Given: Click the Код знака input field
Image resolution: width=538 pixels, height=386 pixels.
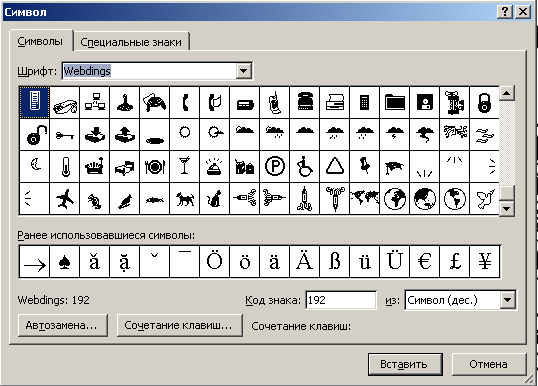Looking at the screenshot, I should pos(341,300).
